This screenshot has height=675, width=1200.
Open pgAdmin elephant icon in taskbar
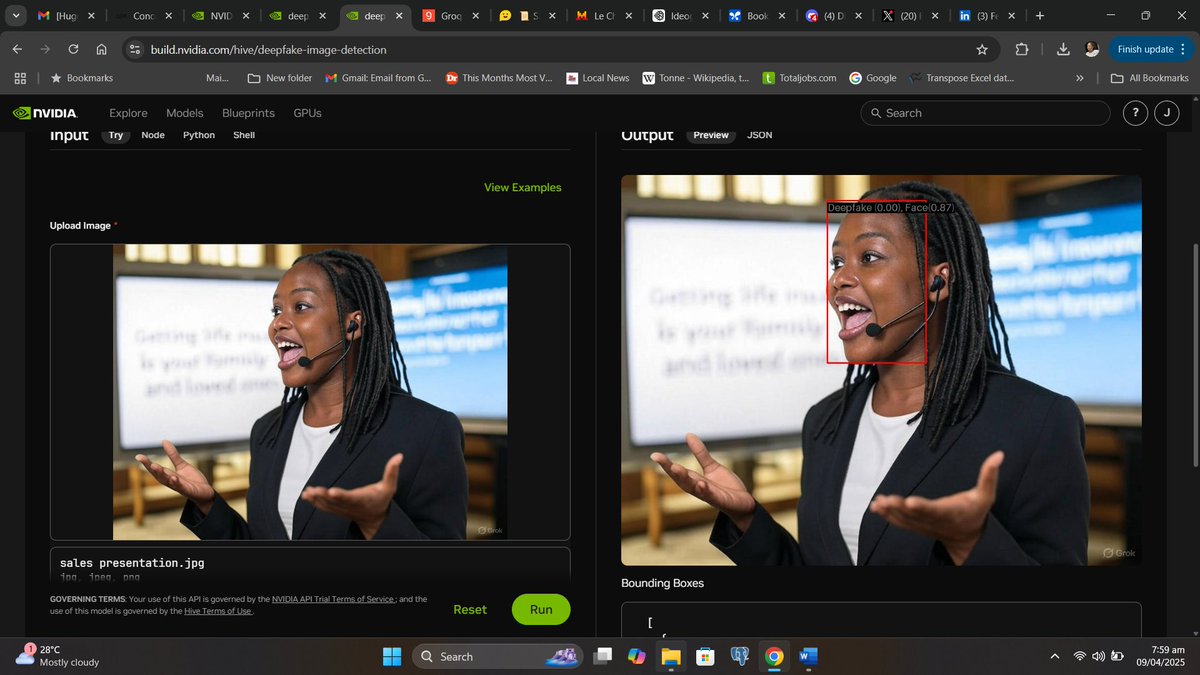coord(740,656)
